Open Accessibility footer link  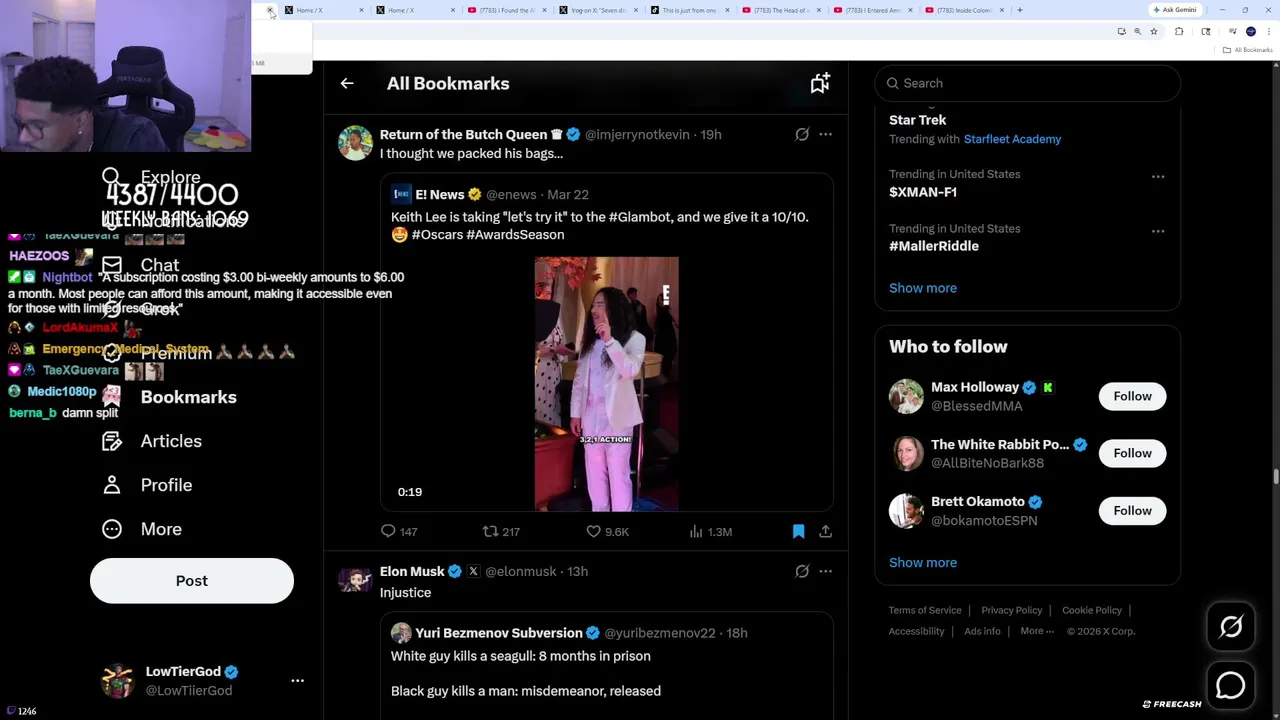916,631
